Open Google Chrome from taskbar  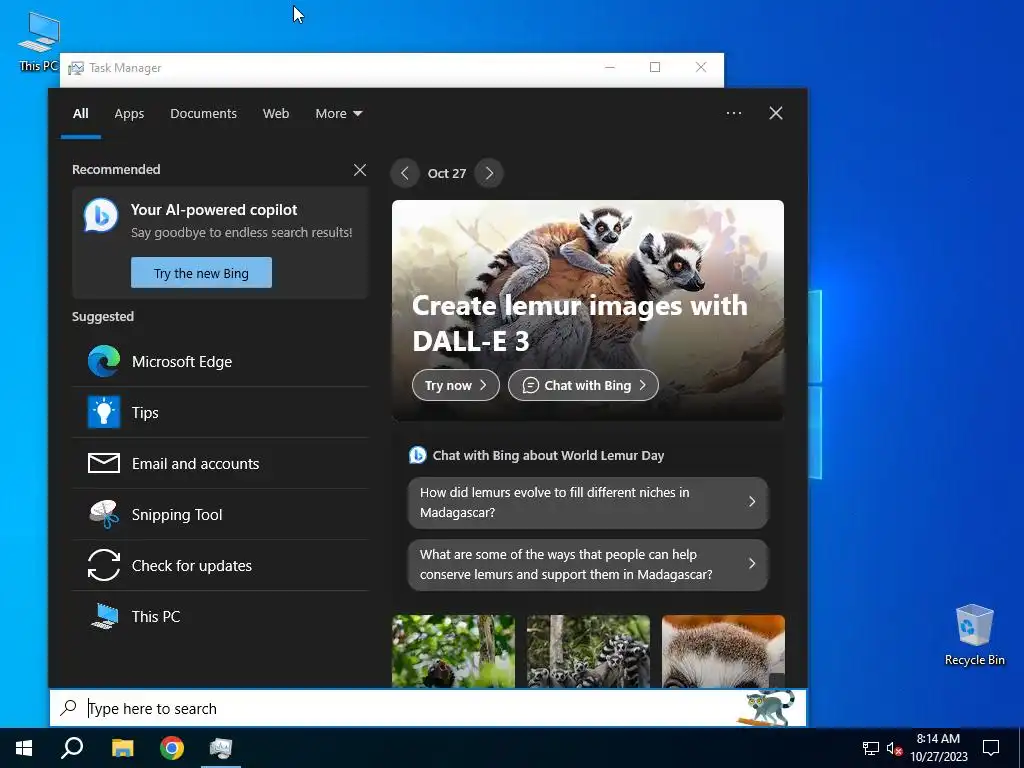point(172,748)
